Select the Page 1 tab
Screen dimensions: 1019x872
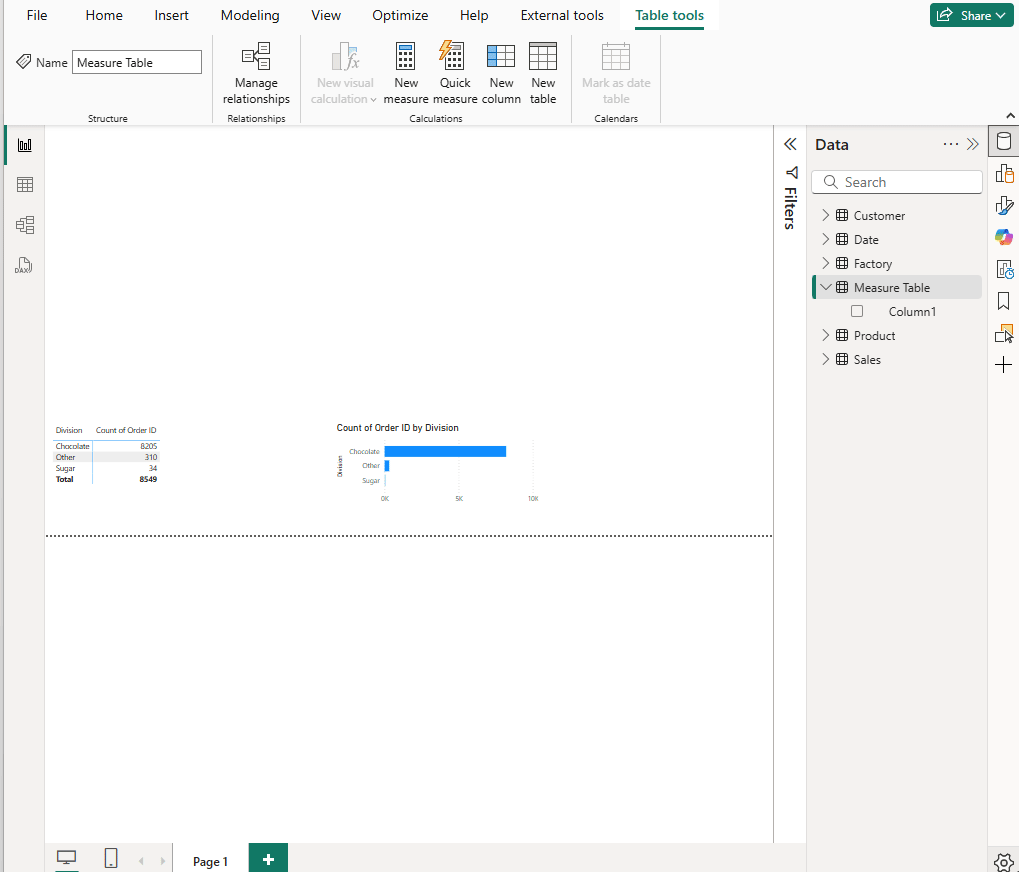pos(211,861)
